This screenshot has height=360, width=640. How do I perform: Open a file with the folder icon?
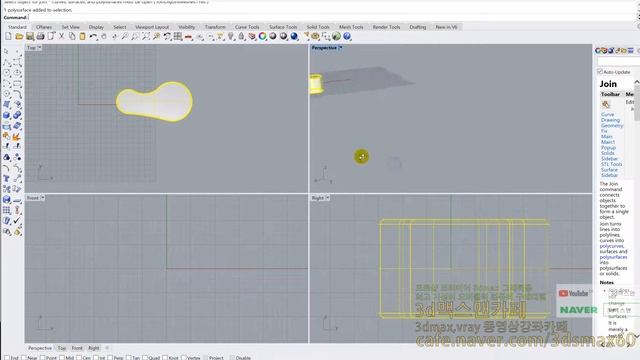19,36
